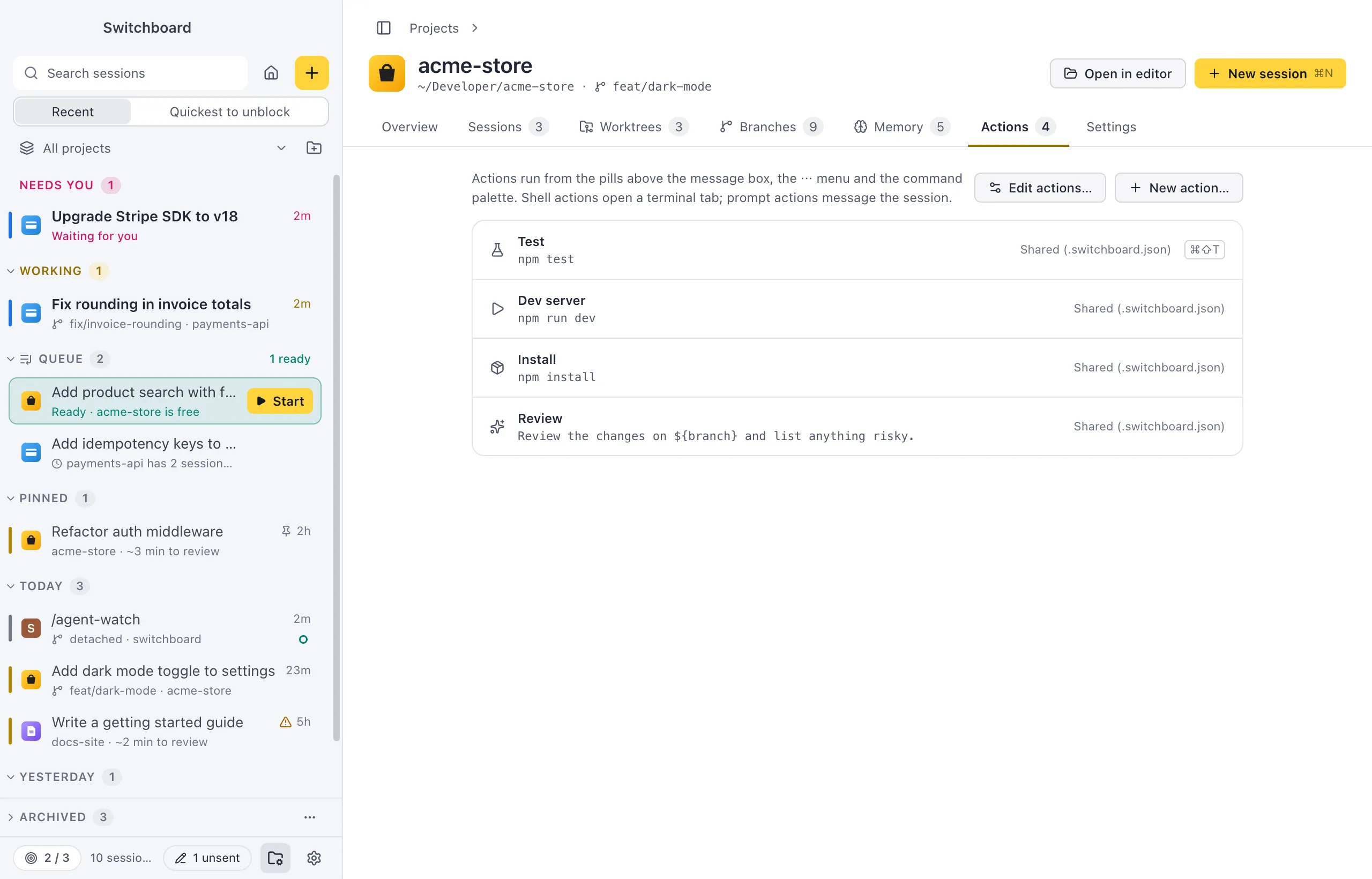
Task: Collapse the YESTERDAY section
Action: [10, 777]
